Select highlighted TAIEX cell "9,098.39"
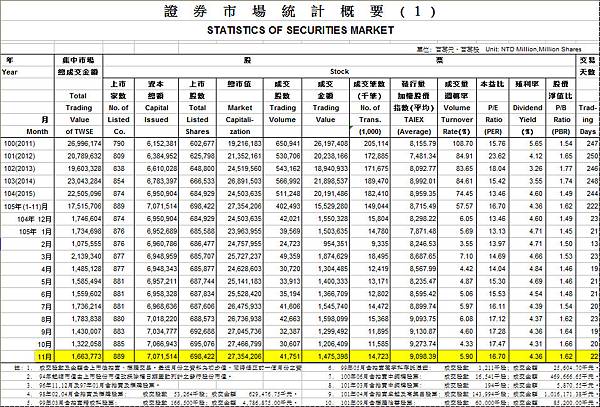Viewport: 600px width, 407px height. (x=422, y=357)
